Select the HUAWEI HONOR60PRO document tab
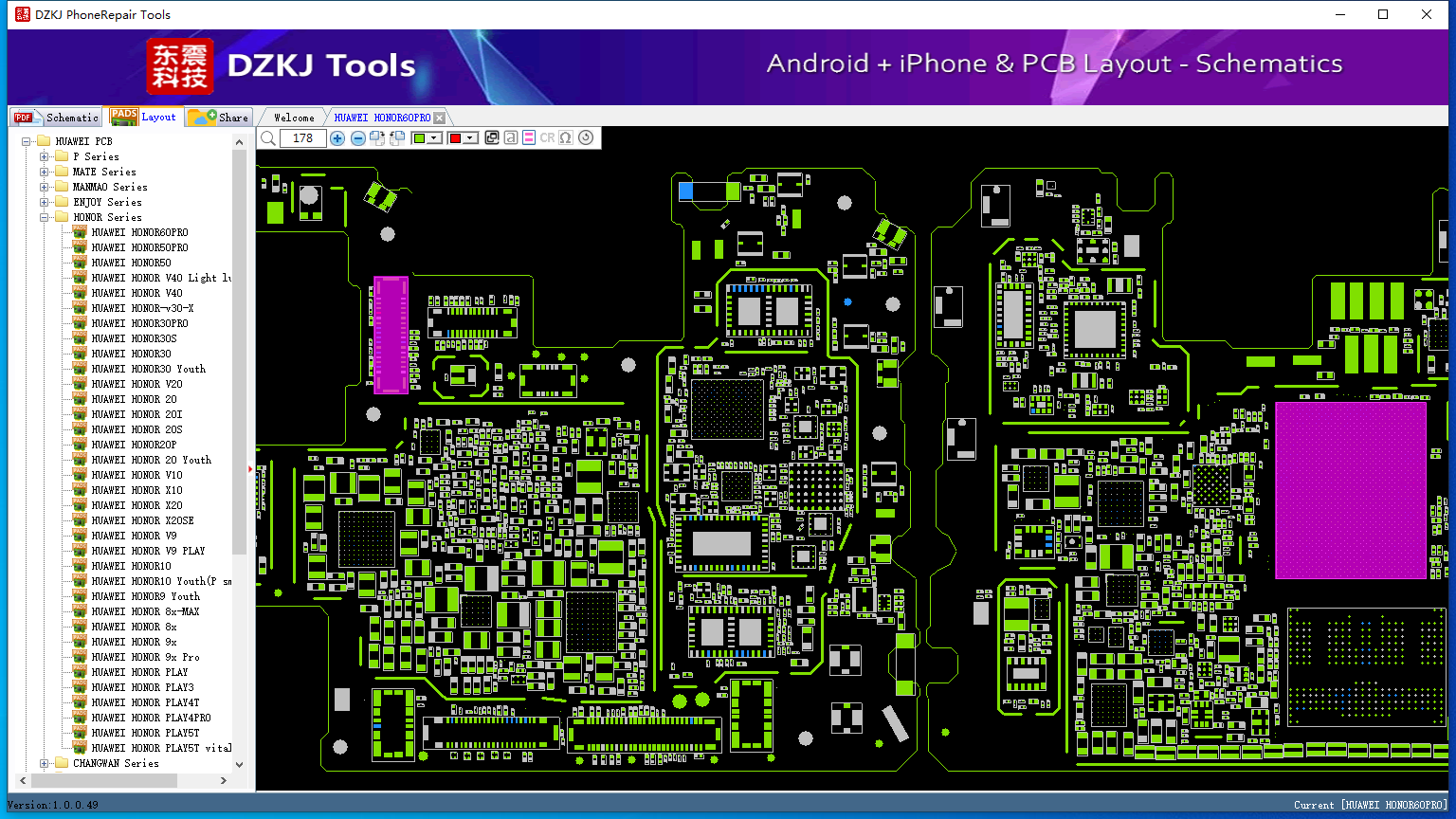Screen dimensions: 1456x819 coord(382,118)
